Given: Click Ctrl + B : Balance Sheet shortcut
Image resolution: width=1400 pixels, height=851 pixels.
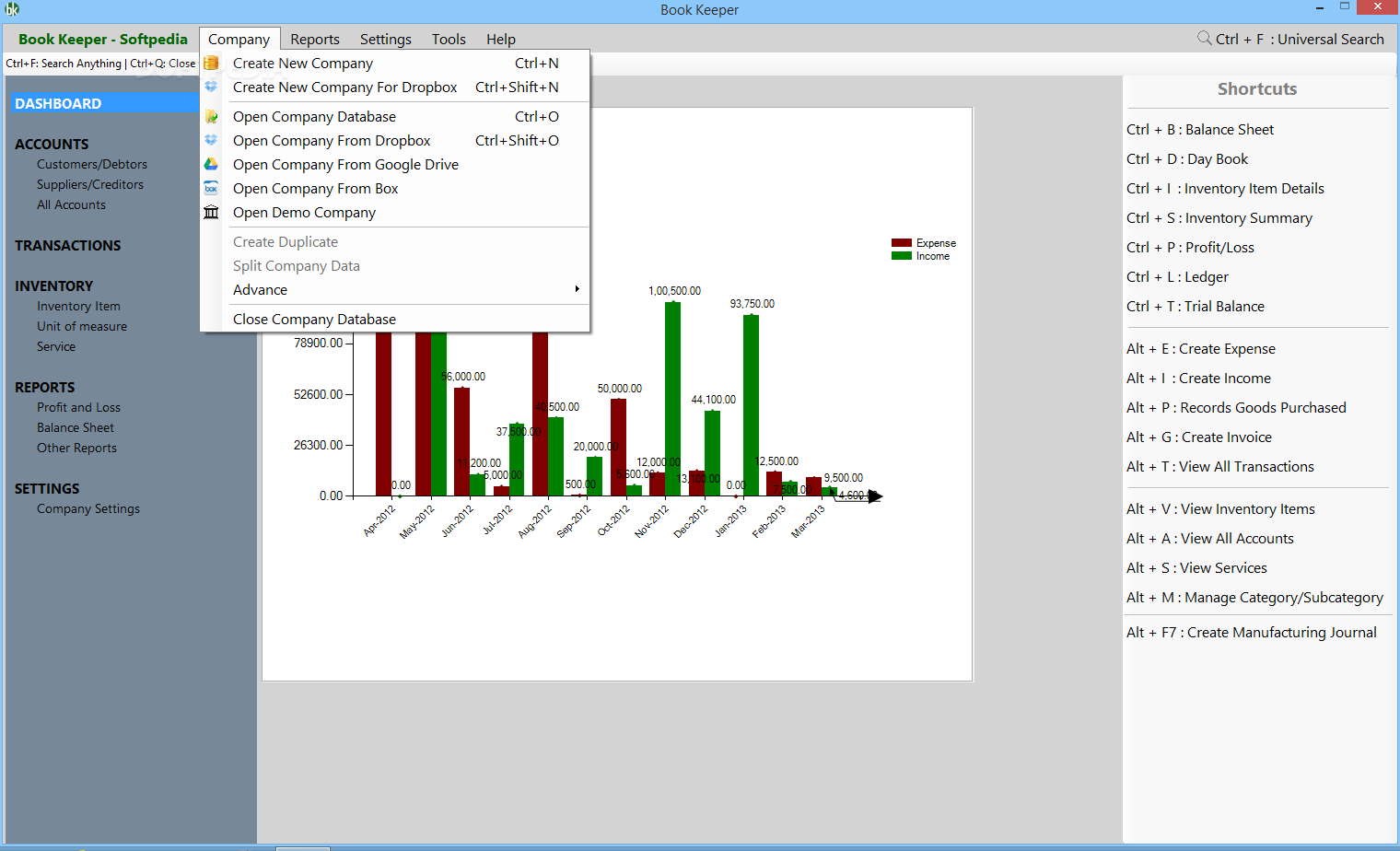Looking at the screenshot, I should point(1200,130).
